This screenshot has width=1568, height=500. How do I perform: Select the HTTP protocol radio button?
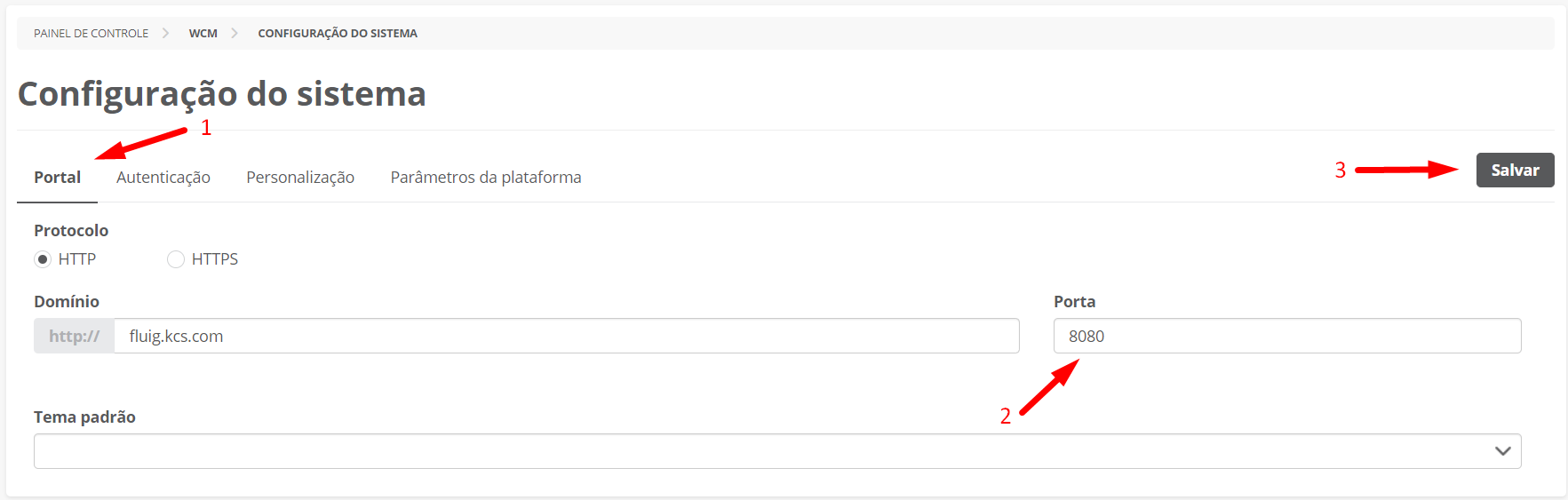point(43,259)
